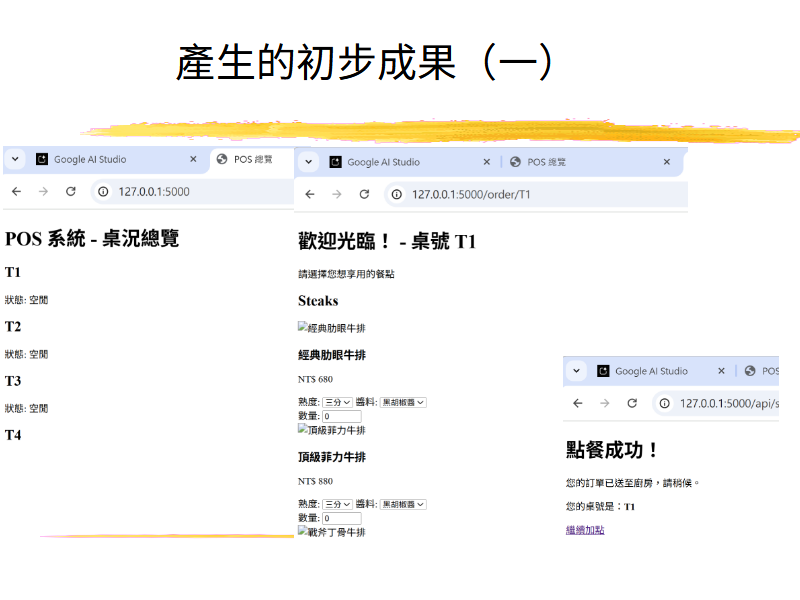This screenshot has height=600, width=800.
Task: Click the 數量 field for 經典肋眼牛排
Action: (x=341, y=416)
